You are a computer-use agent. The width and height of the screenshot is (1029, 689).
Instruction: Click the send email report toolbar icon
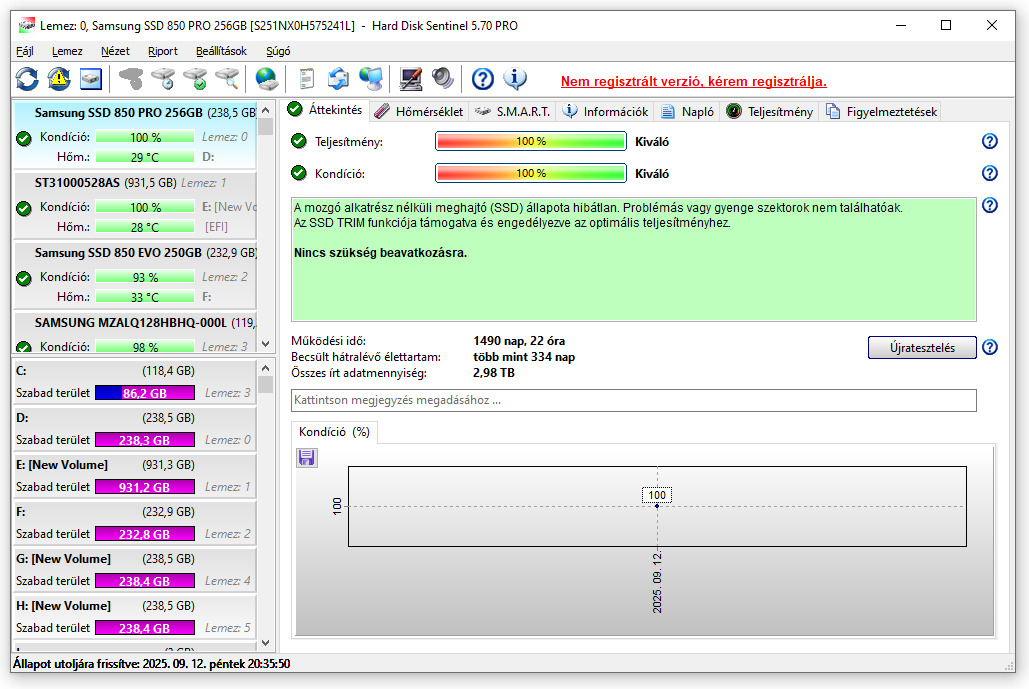coord(338,79)
